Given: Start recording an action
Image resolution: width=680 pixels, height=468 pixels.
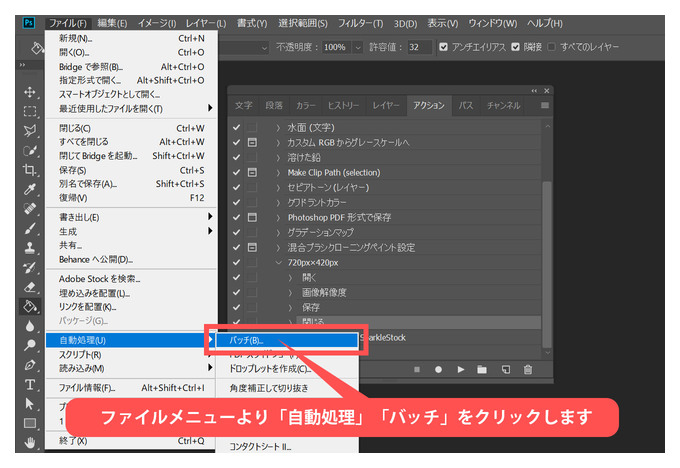Looking at the screenshot, I should click(438, 370).
